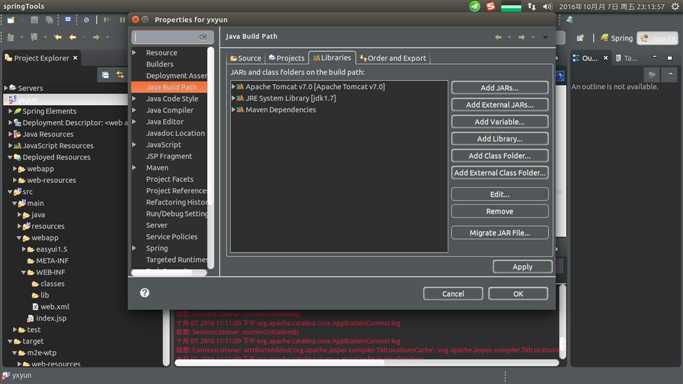
Task: Click Cancel in Properties dialog
Action: click(x=453, y=293)
